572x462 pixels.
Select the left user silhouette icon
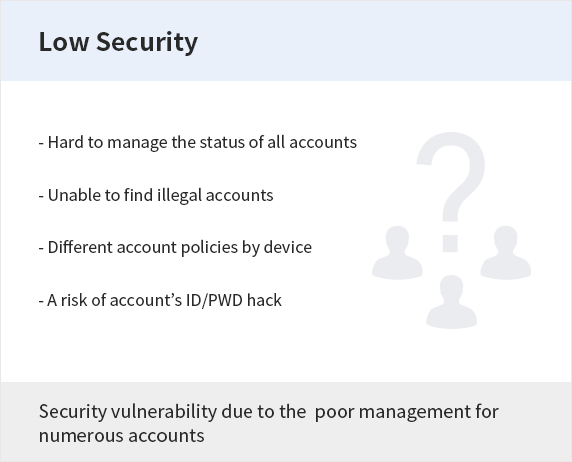tap(397, 253)
